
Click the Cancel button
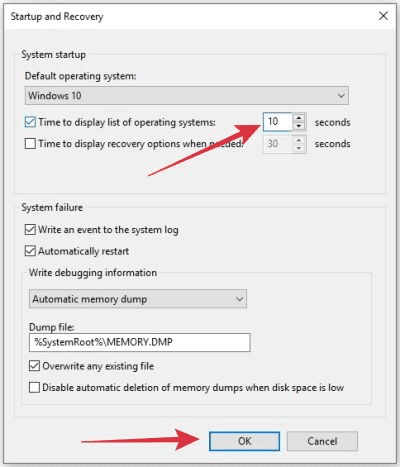point(322,441)
